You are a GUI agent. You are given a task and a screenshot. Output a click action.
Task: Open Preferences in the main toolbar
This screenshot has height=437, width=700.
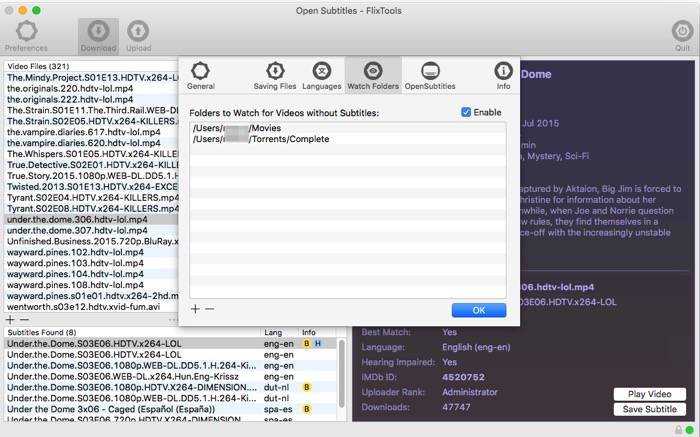[26, 36]
